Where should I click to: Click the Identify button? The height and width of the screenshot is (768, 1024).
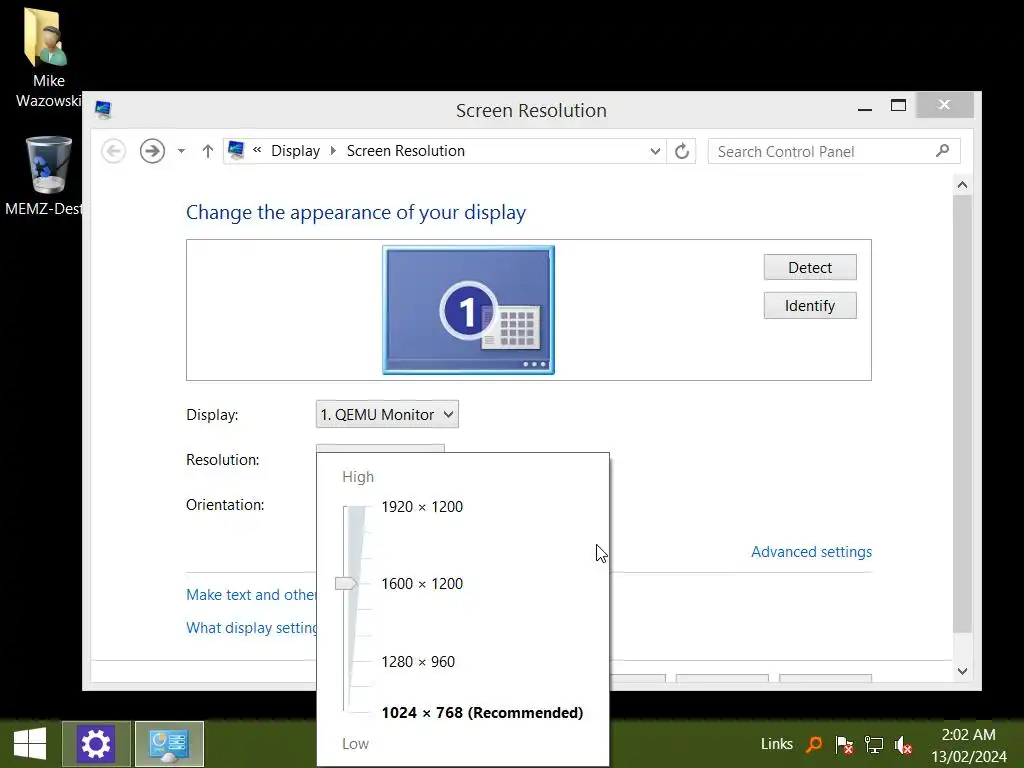point(810,306)
